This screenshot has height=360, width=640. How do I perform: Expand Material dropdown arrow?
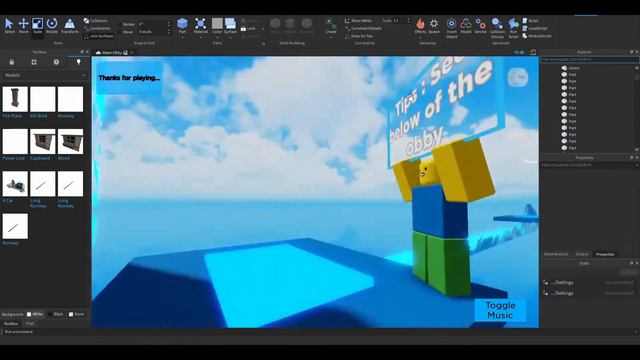pos(200,37)
